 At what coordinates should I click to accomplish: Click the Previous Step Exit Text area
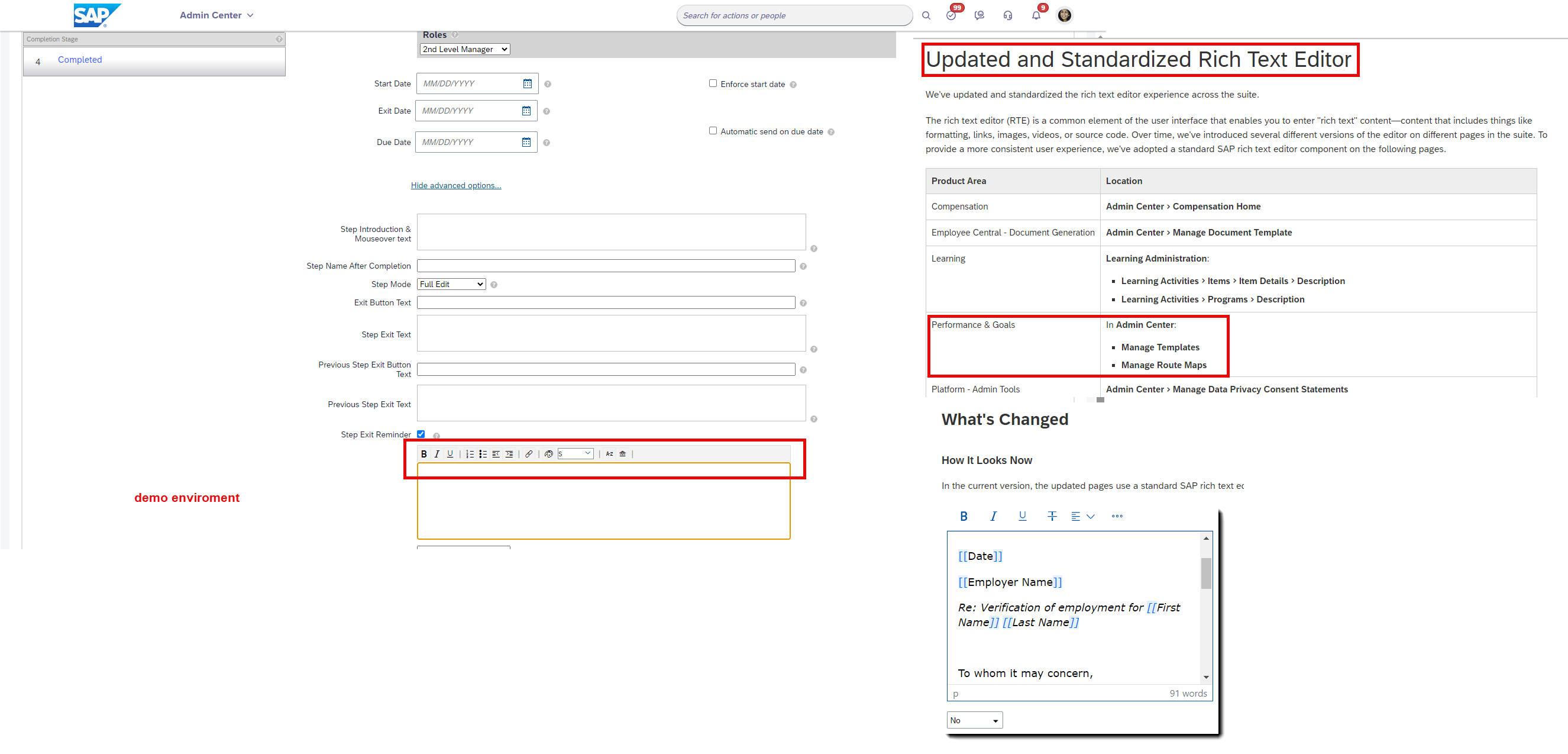click(x=611, y=403)
